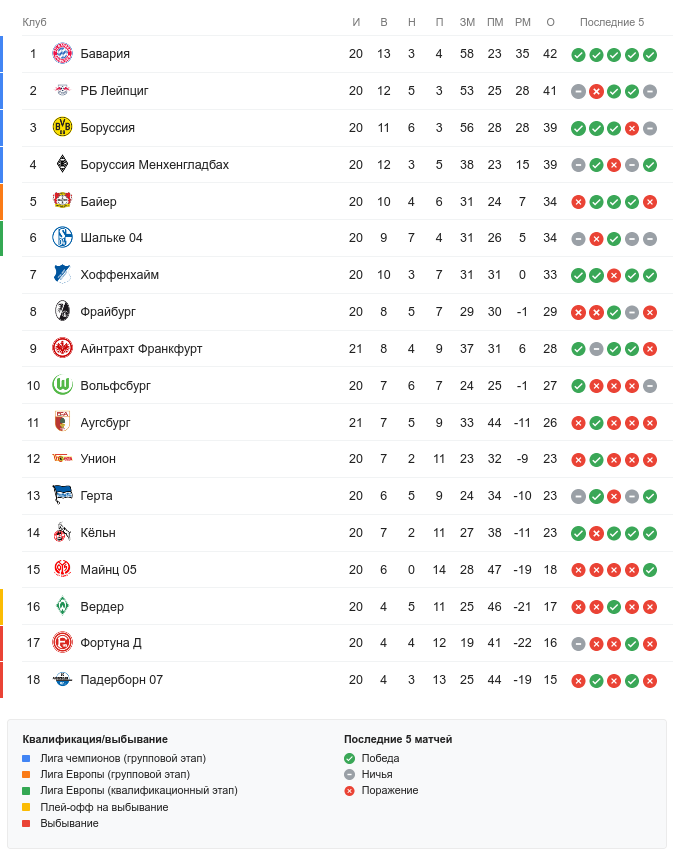Open the Хоффенхайм team link
The image size is (673, 856).
(x=119, y=275)
